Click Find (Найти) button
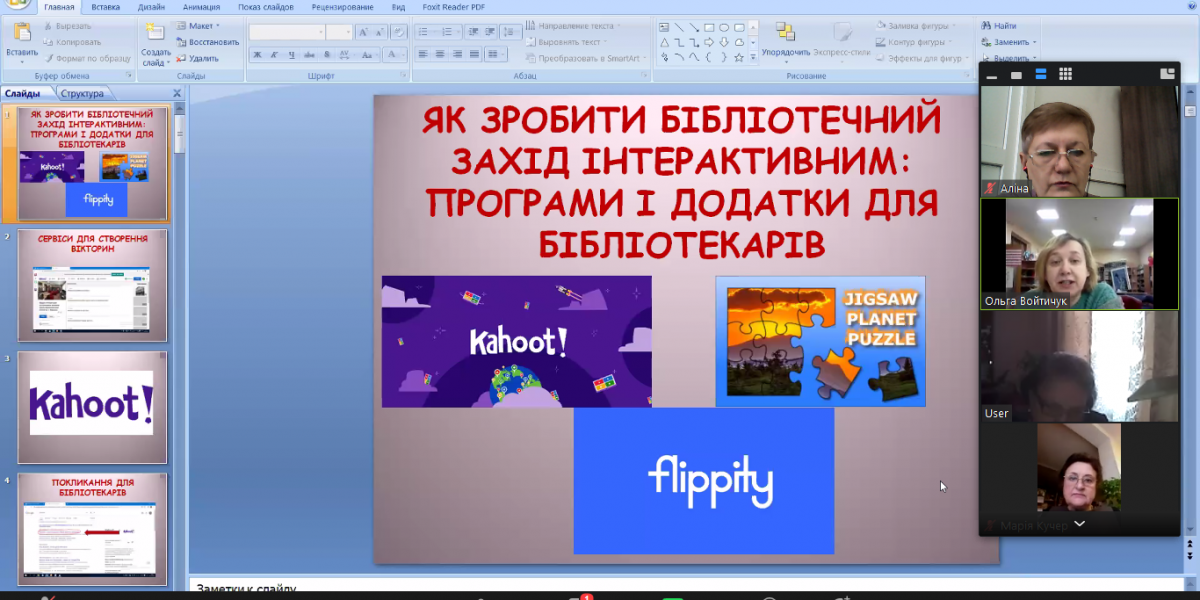This screenshot has height=600, width=1200. 999,26
